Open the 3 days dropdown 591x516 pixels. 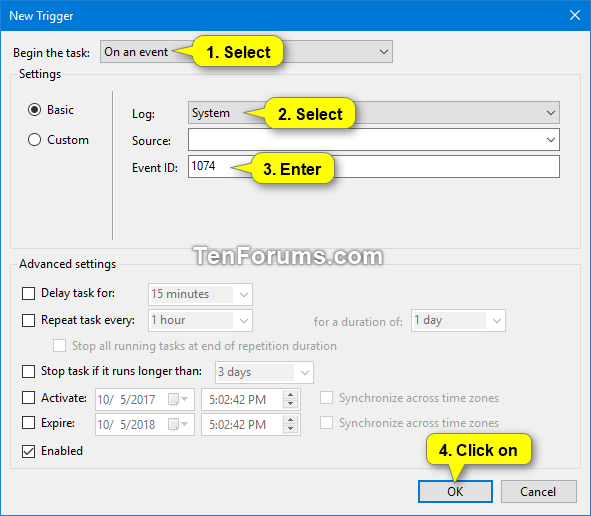click(264, 372)
